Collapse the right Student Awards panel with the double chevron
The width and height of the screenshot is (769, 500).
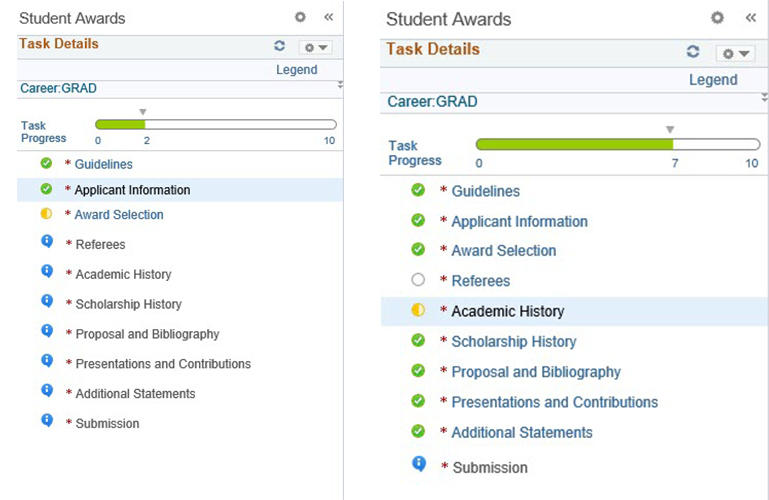[x=750, y=18]
